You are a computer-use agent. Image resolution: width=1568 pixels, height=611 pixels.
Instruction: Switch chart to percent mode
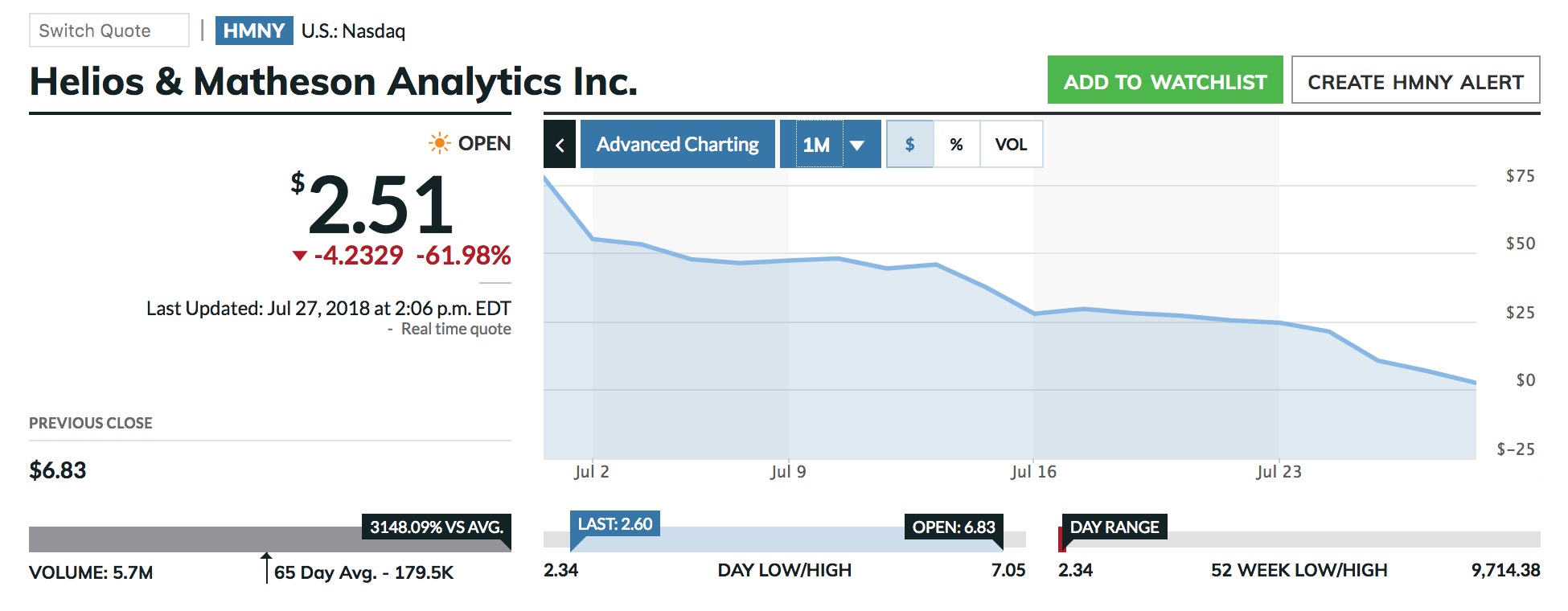click(x=956, y=145)
